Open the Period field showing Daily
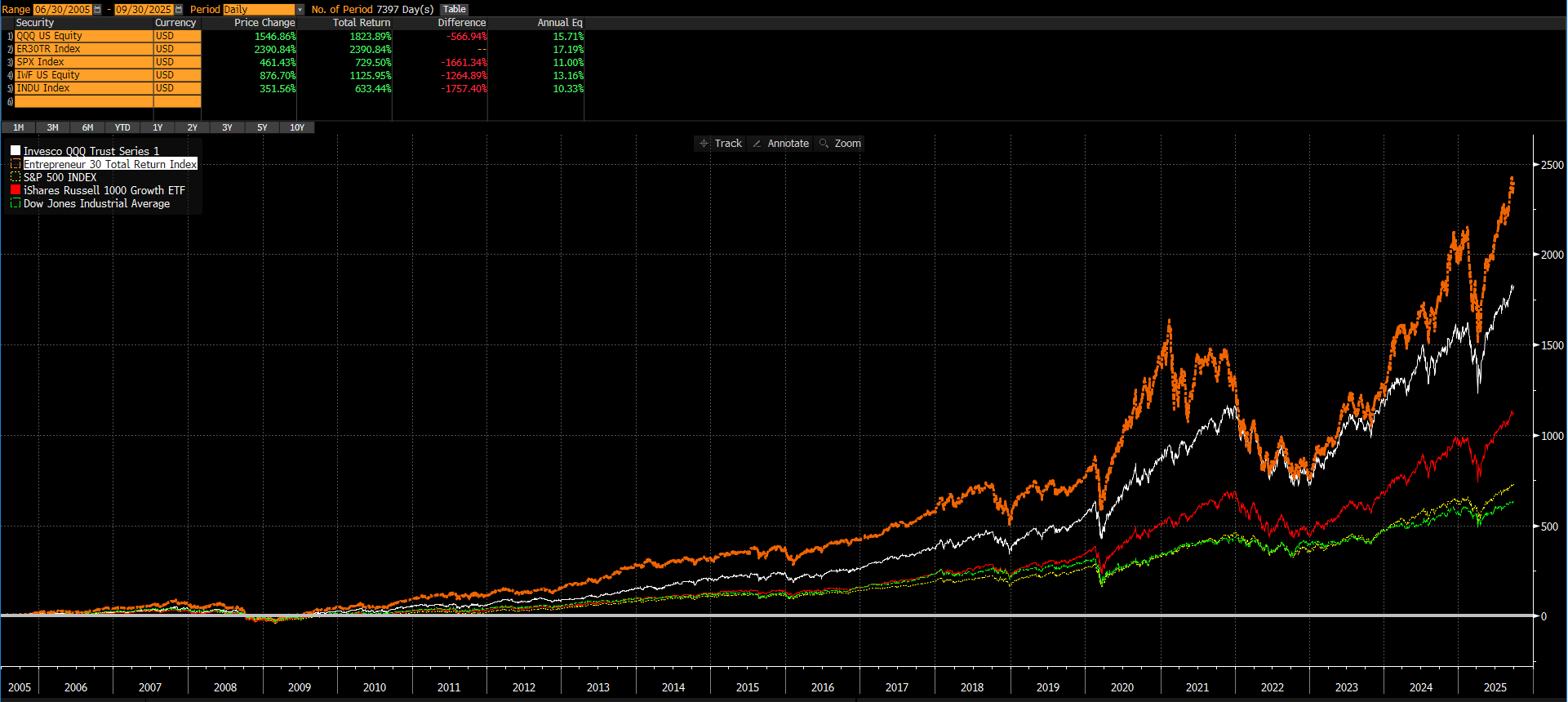This screenshot has height=702, width=1568. pyautogui.click(x=258, y=10)
